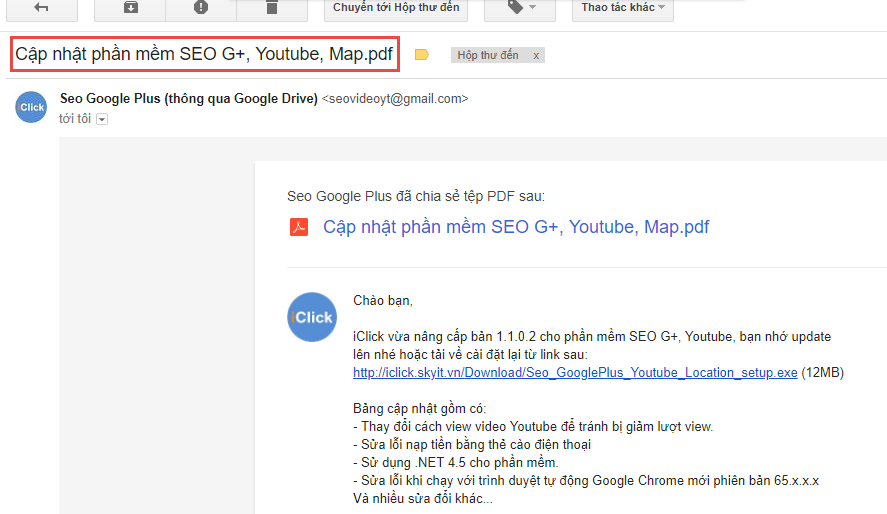Click the text Bảng cập nhật gồm có

click(419, 408)
